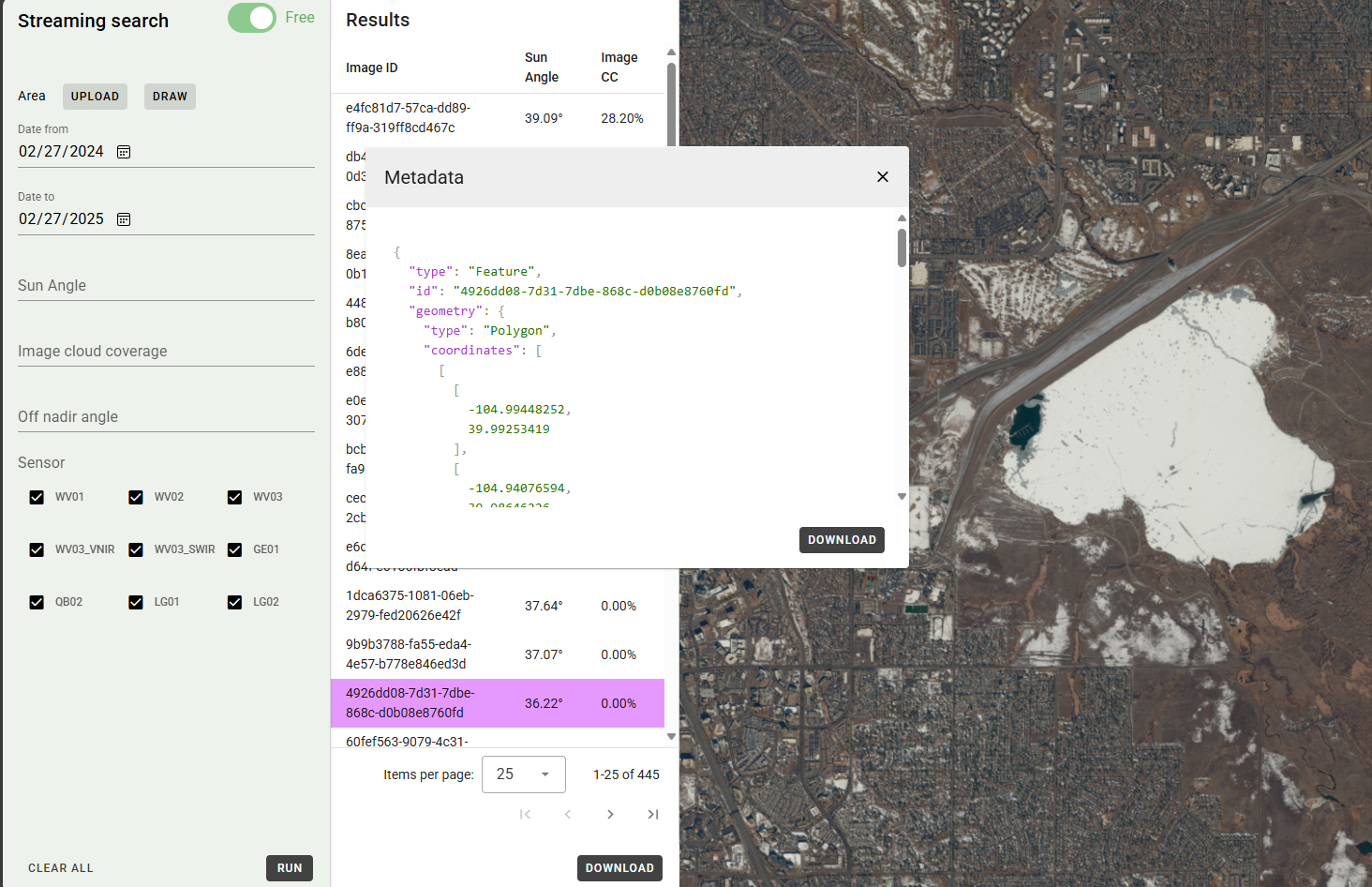Image resolution: width=1372 pixels, height=887 pixels.
Task: Click the Area DRAW button
Action: click(x=170, y=97)
